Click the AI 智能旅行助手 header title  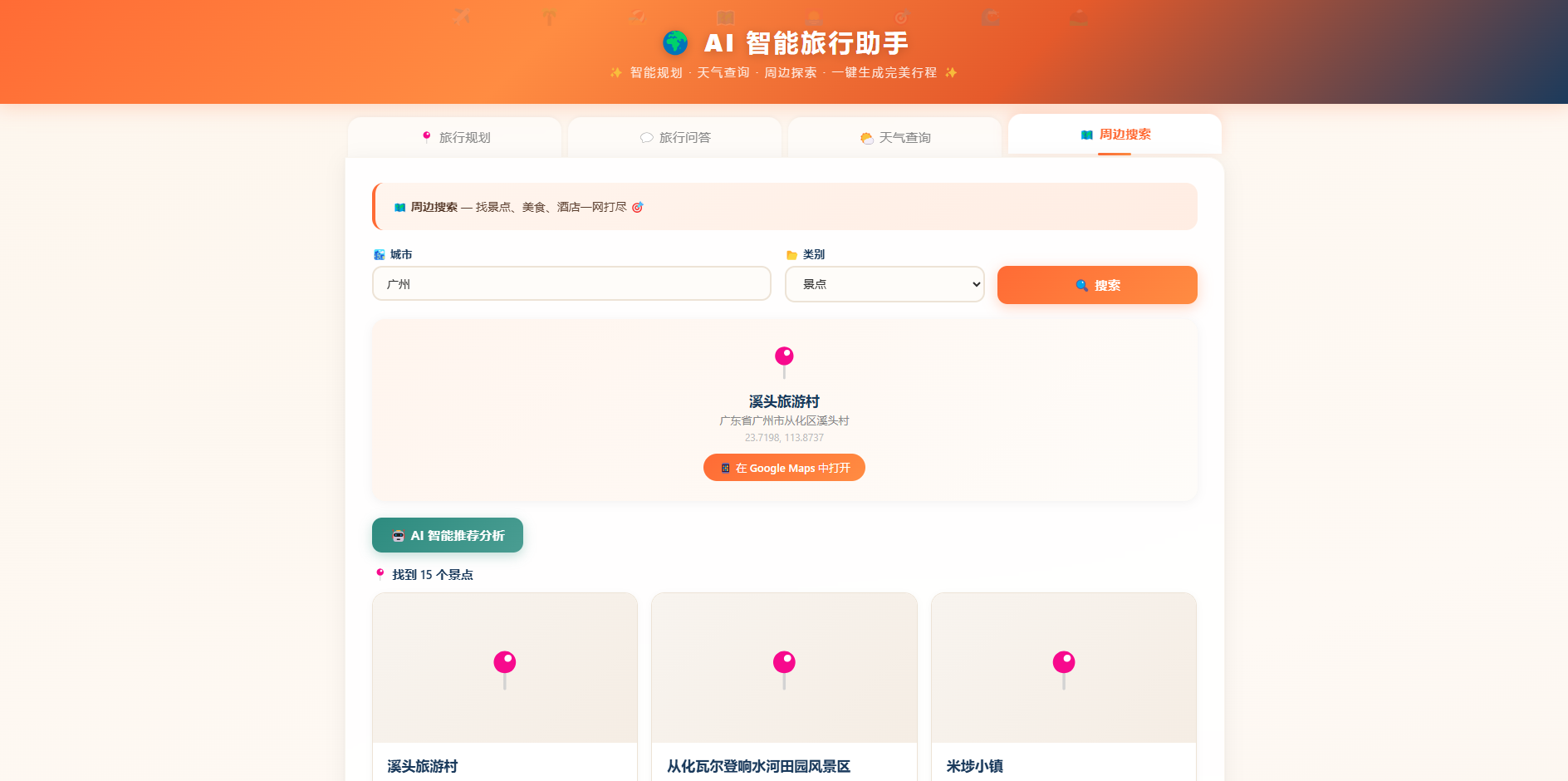click(806, 42)
